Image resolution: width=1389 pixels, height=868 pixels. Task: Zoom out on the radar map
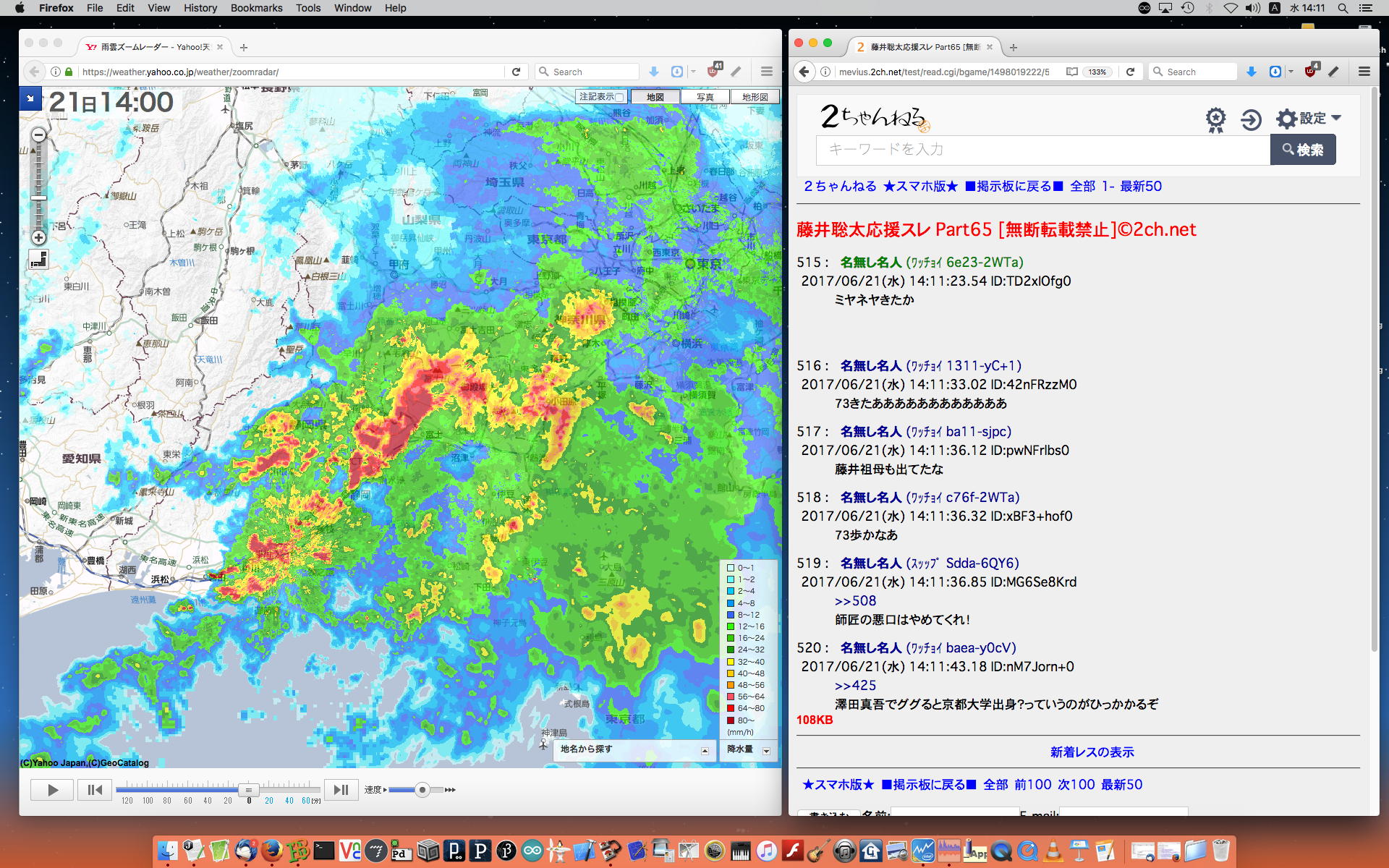[x=39, y=135]
